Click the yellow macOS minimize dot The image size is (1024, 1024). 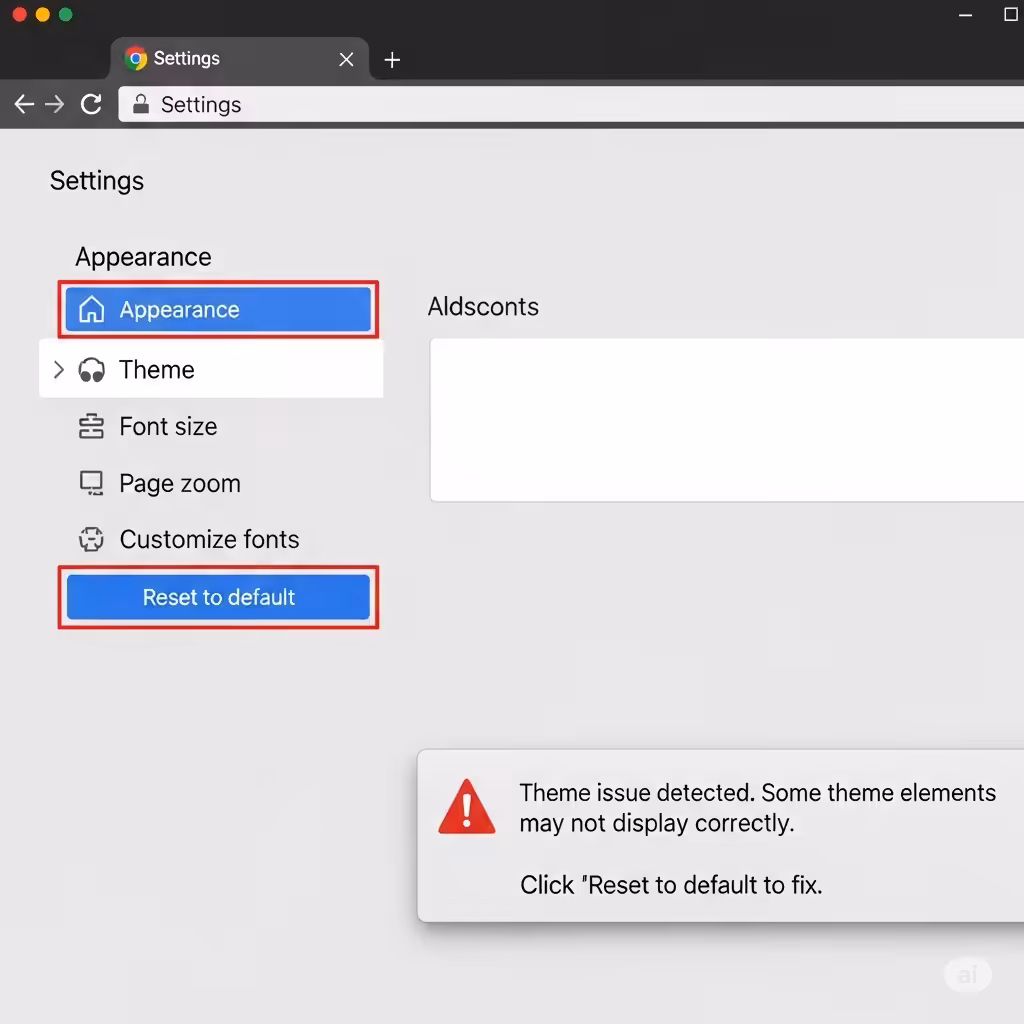(42, 14)
